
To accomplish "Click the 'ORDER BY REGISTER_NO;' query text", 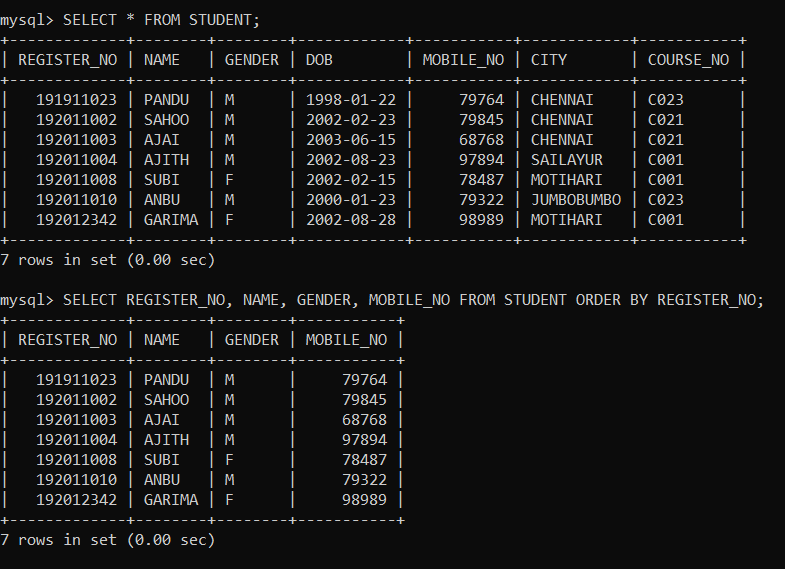I will click(670, 300).
